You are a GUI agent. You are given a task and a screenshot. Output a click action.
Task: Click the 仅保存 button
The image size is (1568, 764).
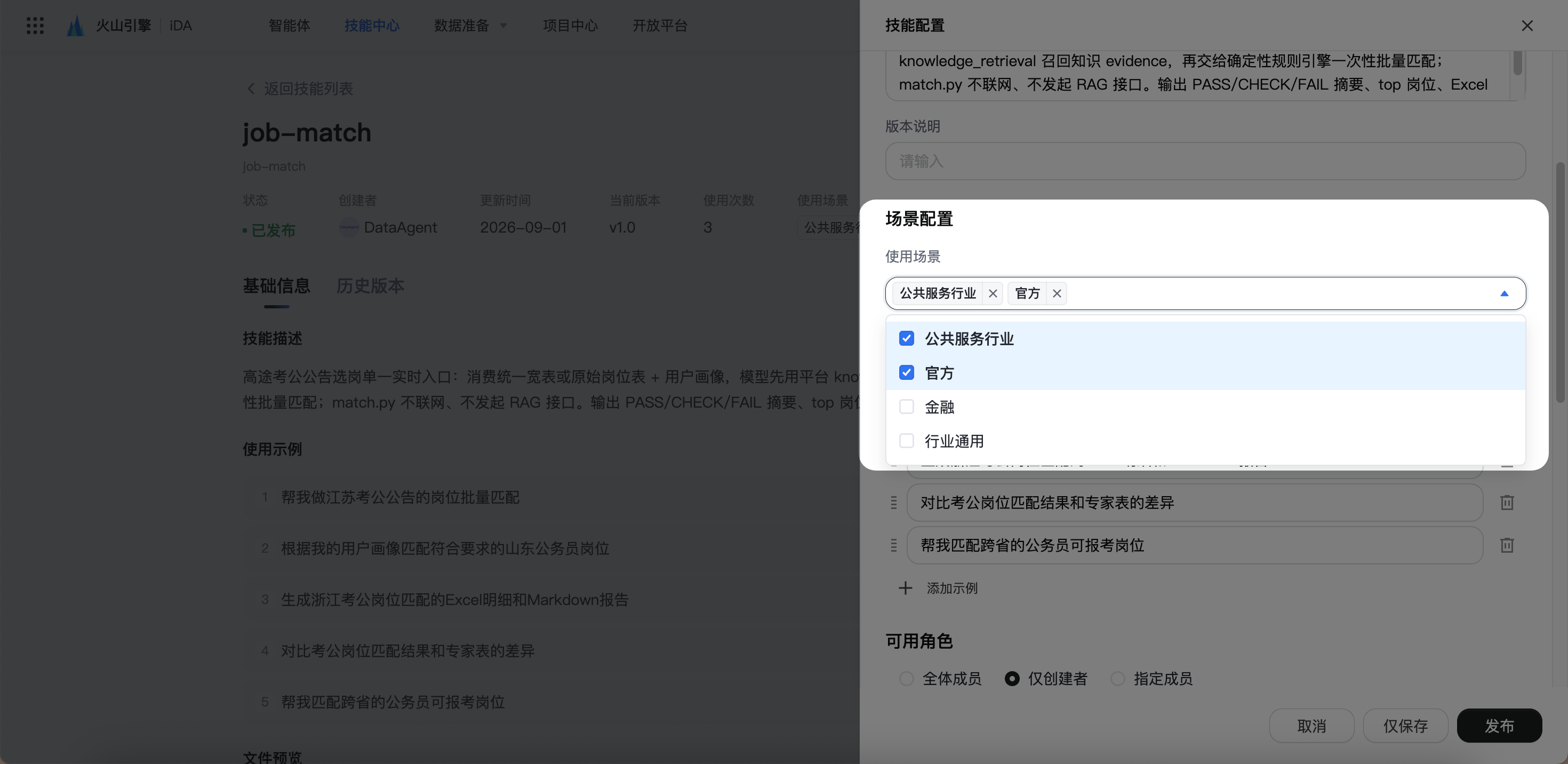point(1405,726)
